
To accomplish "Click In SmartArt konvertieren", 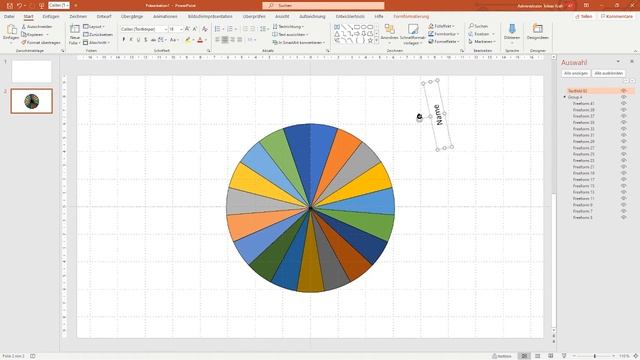I will pyautogui.click(x=299, y=42).
